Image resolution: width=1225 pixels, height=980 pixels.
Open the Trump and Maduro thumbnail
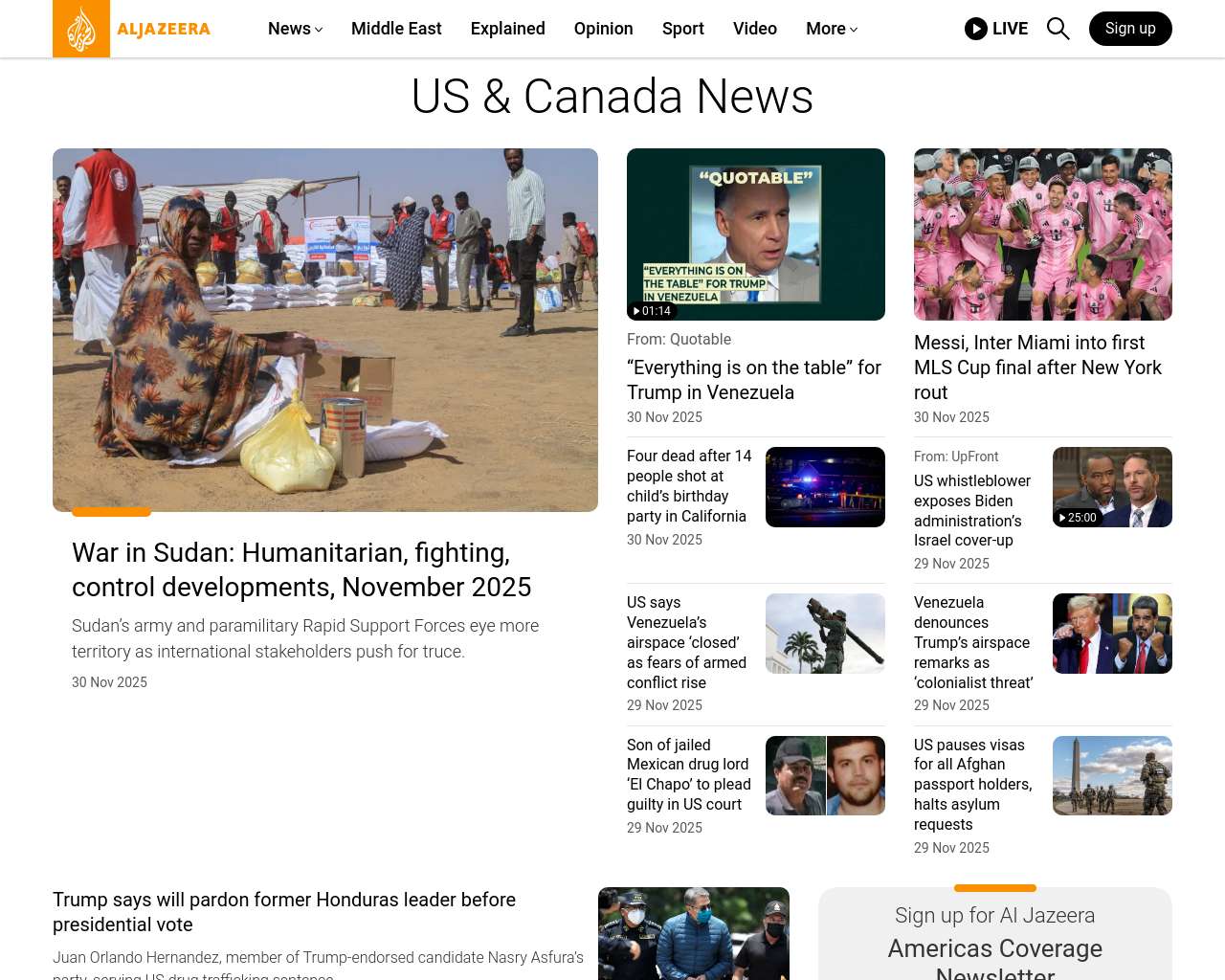tap(1112, 634)
